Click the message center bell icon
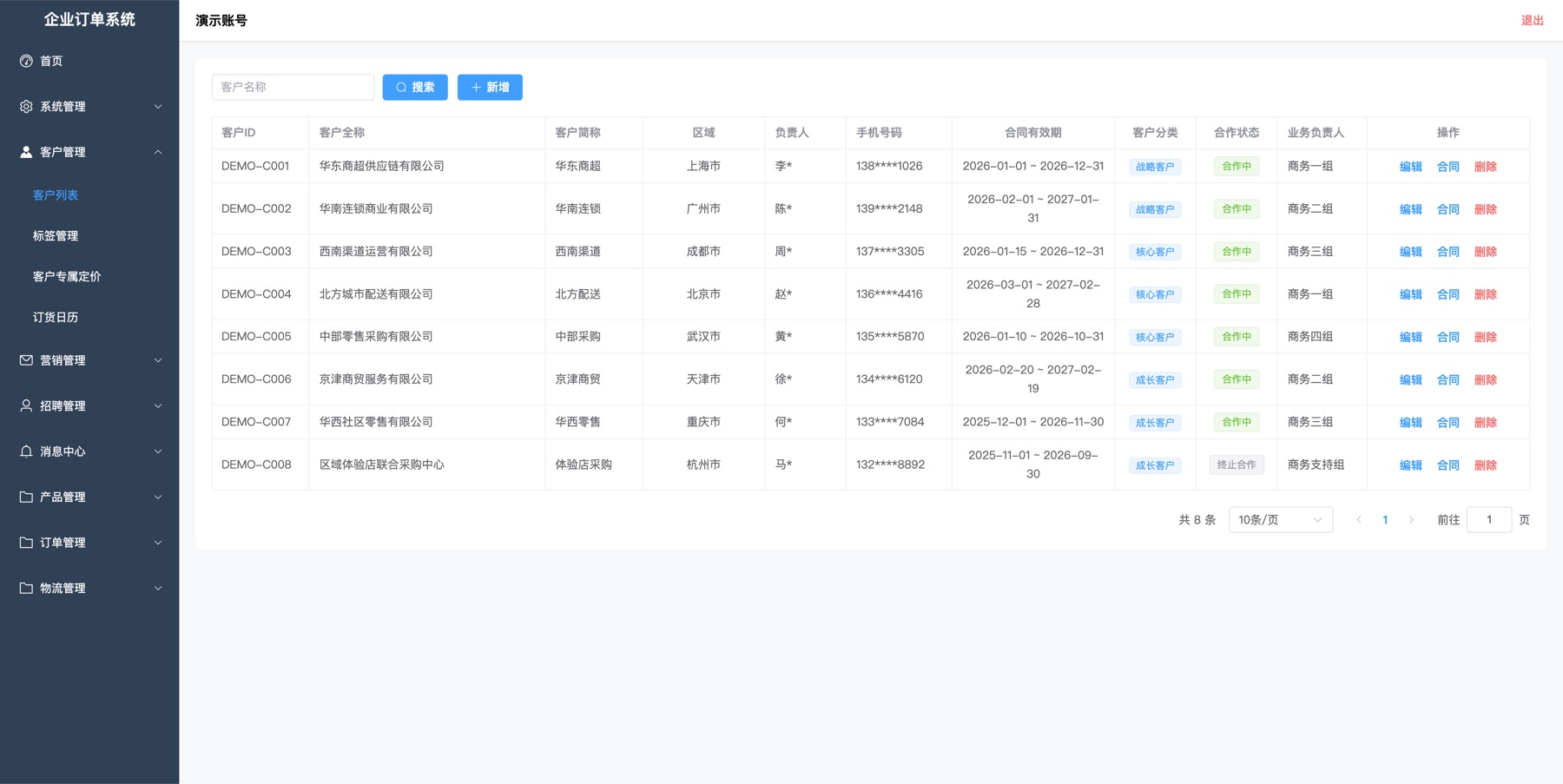This screenshot has width=1563, height=784. (x=26, y=451)
